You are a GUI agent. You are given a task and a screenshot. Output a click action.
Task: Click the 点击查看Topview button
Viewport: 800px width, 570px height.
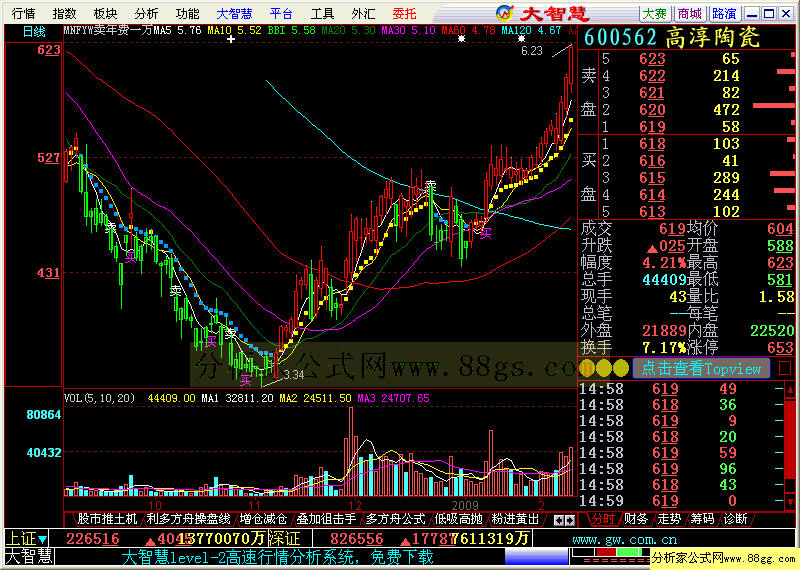click(x=701, y=368)
